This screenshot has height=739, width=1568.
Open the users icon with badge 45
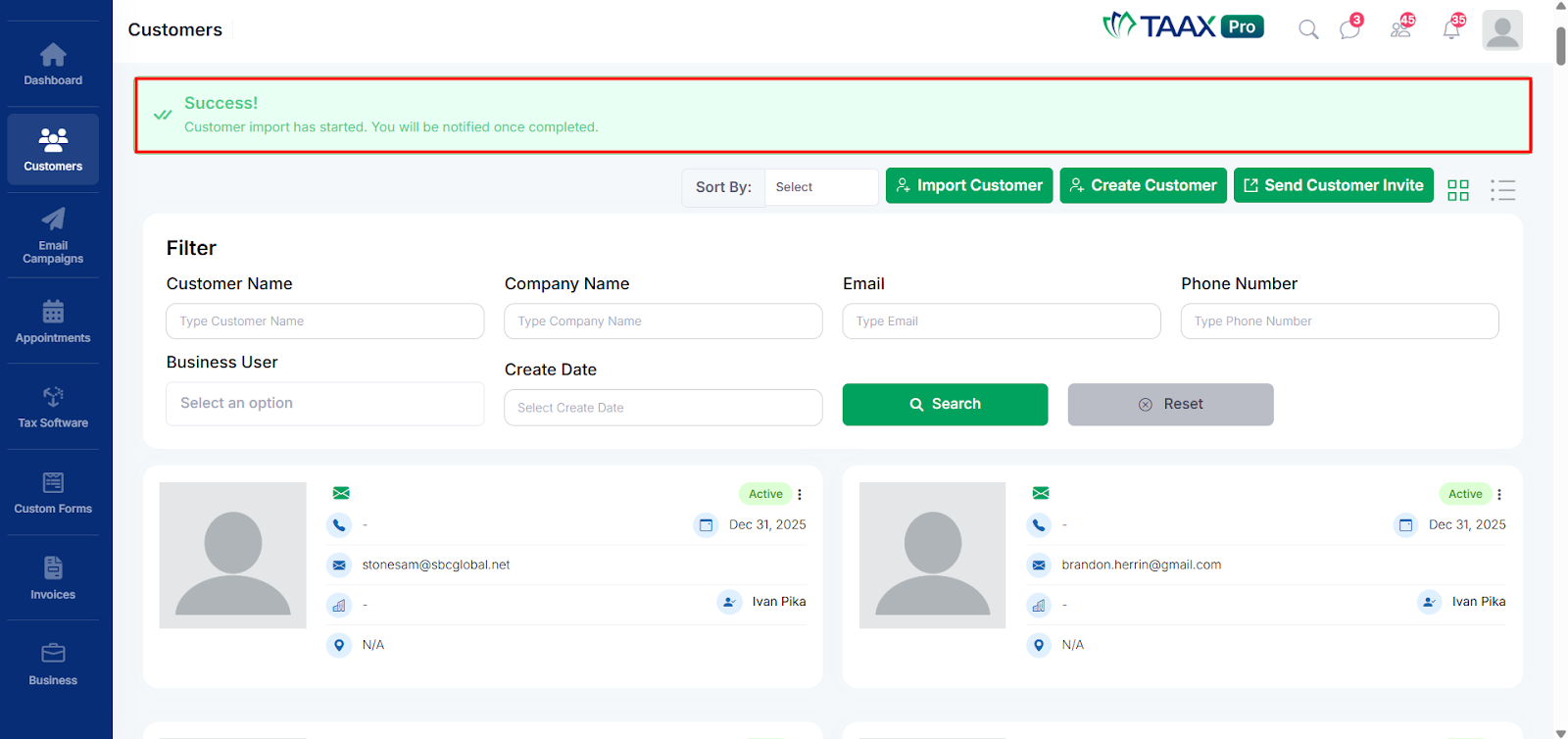(1402, 27)
